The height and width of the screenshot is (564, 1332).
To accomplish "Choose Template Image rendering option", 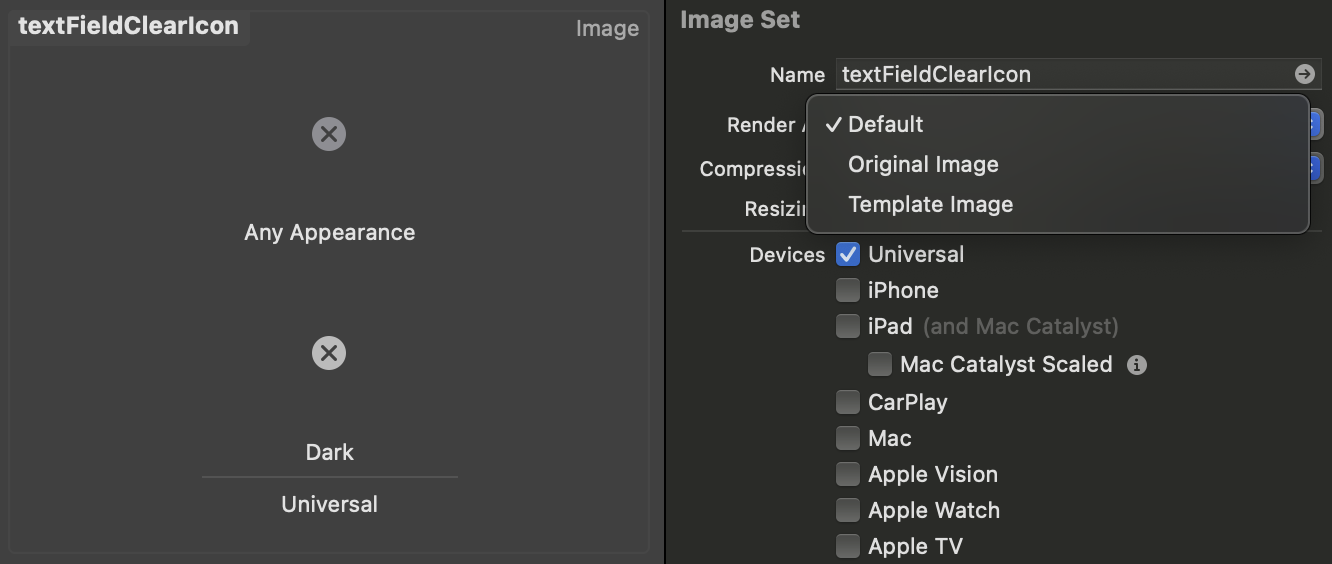I will 930,204.
